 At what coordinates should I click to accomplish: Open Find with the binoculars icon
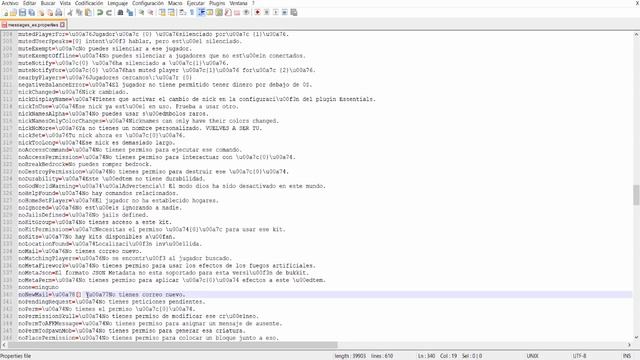point(120,13)
